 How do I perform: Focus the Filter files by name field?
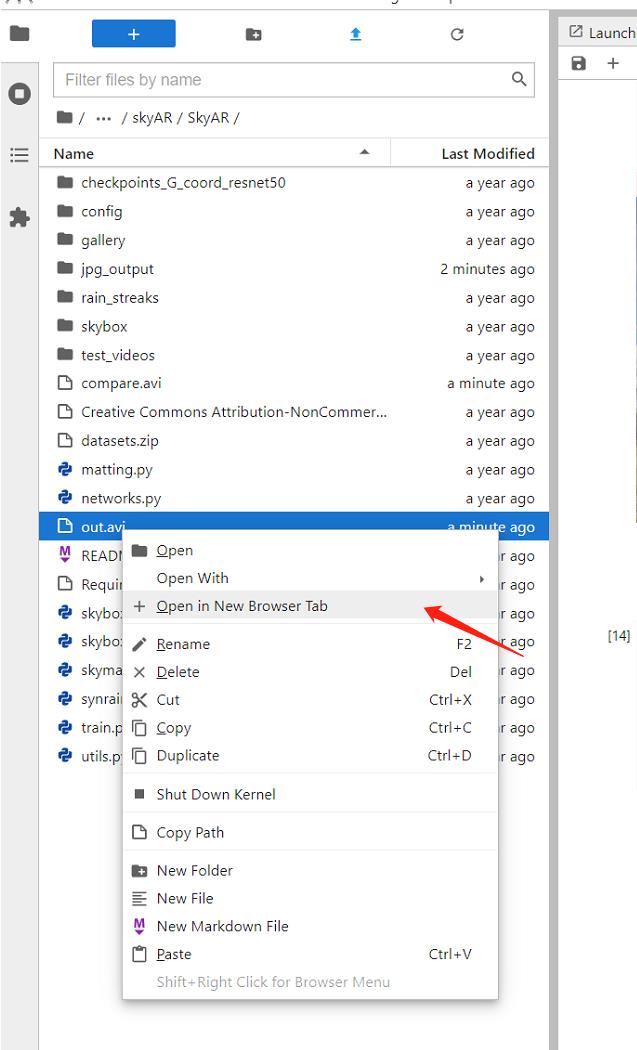[x=293, y=80]
